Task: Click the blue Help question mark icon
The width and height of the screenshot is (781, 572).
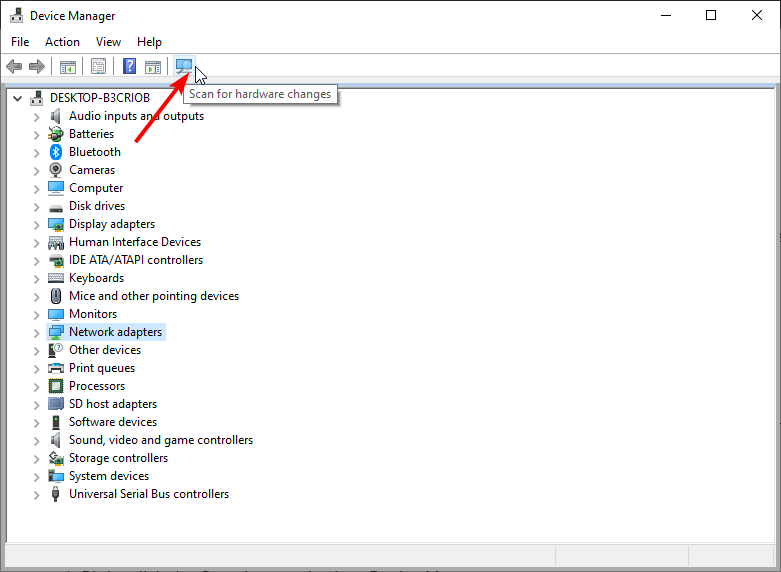Action: tap(130, 66)
